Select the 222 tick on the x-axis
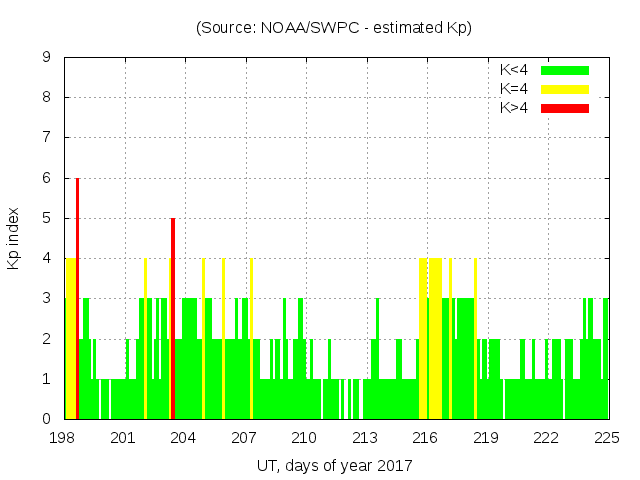Image resolution: width=640 pixels, height=480 pixels. [546, 438]
